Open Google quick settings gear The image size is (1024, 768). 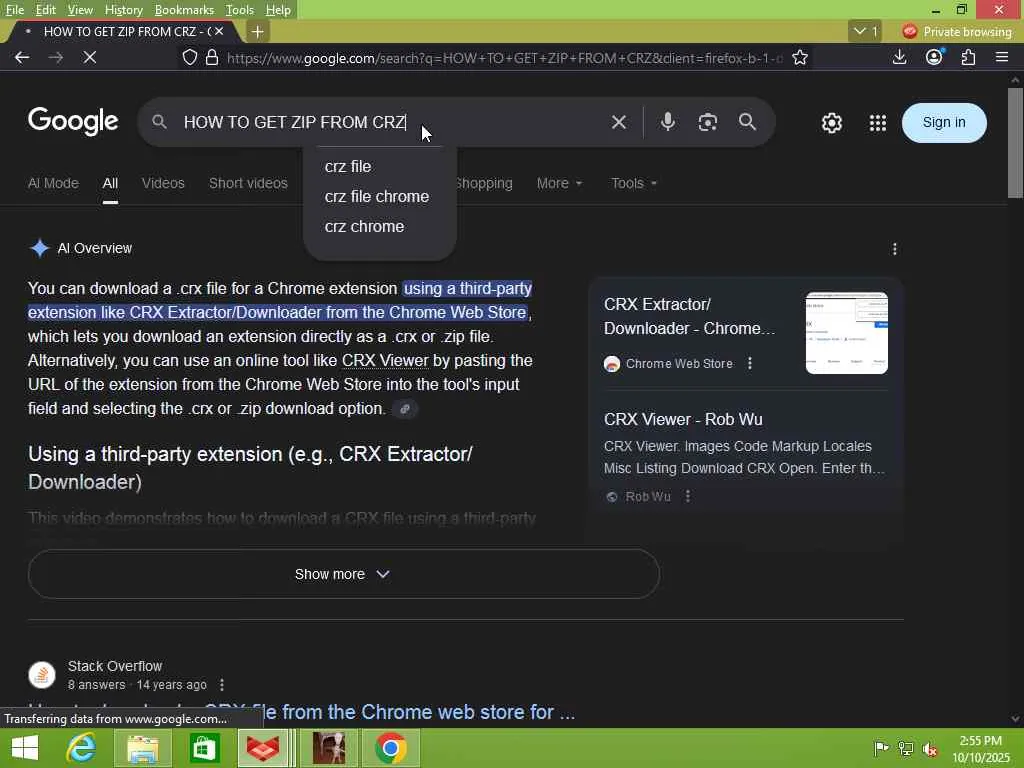[831, 123]
